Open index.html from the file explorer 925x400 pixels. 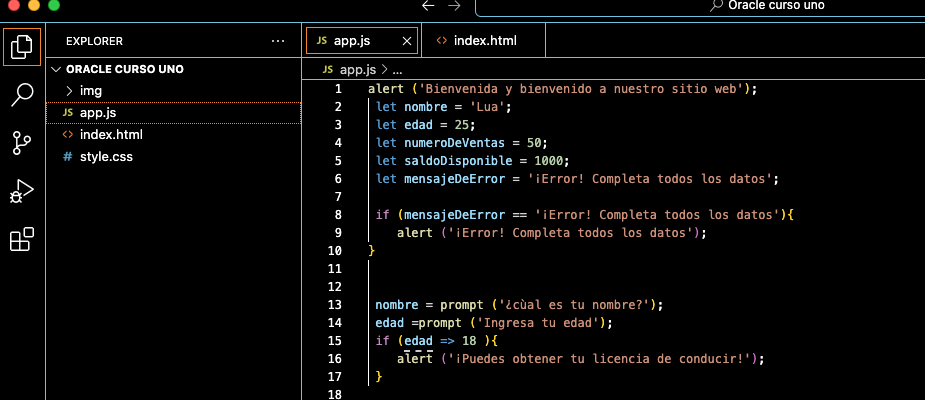tap(173, 135)
